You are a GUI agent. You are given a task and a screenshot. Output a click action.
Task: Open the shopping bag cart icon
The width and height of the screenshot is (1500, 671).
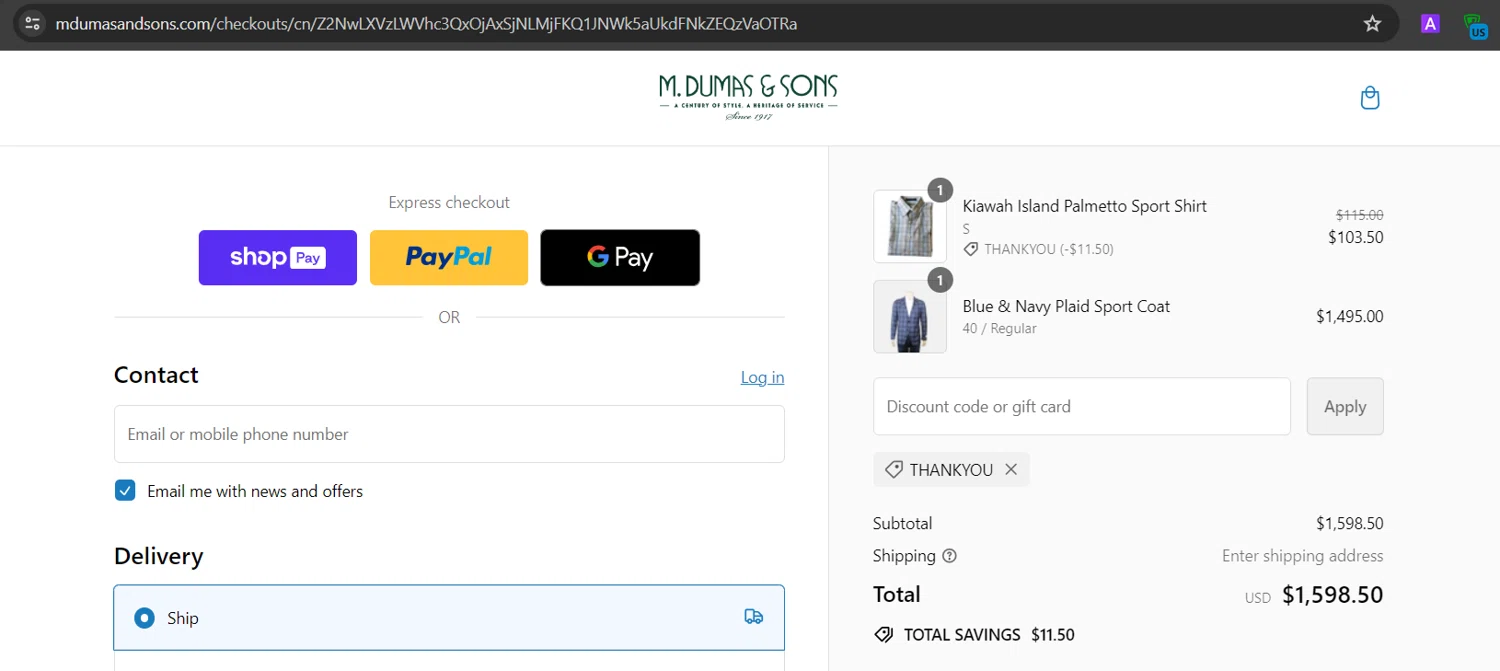[1370, 98]
